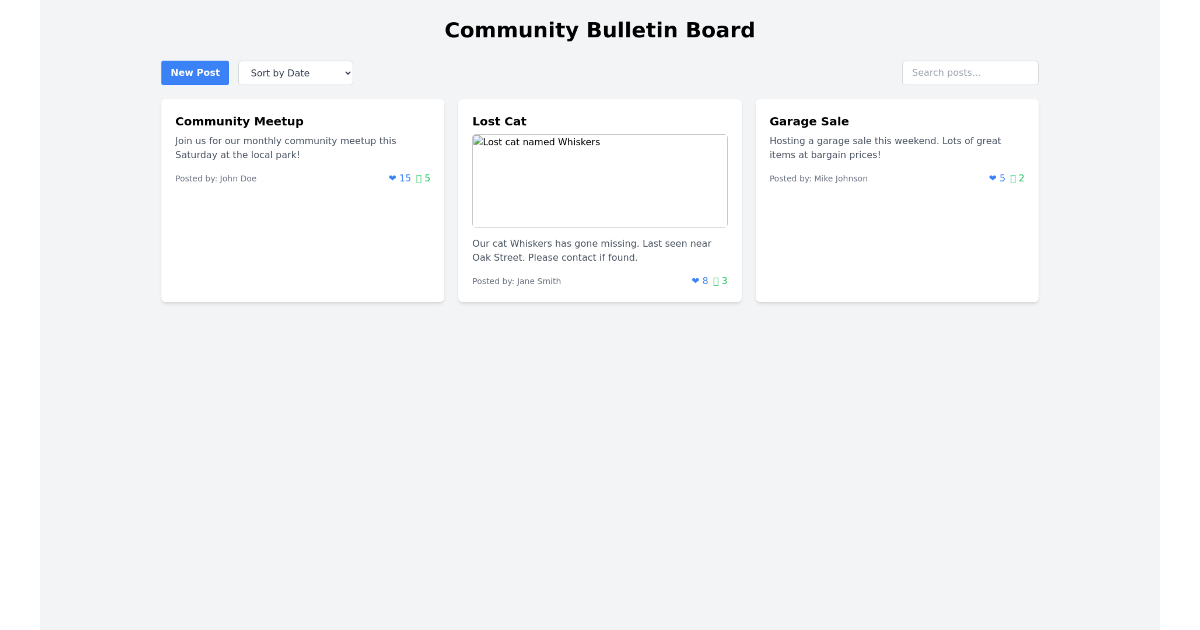The image size is (1200, 630).
Task: Like the Garage Sale post
Action: tap(995, 178)
